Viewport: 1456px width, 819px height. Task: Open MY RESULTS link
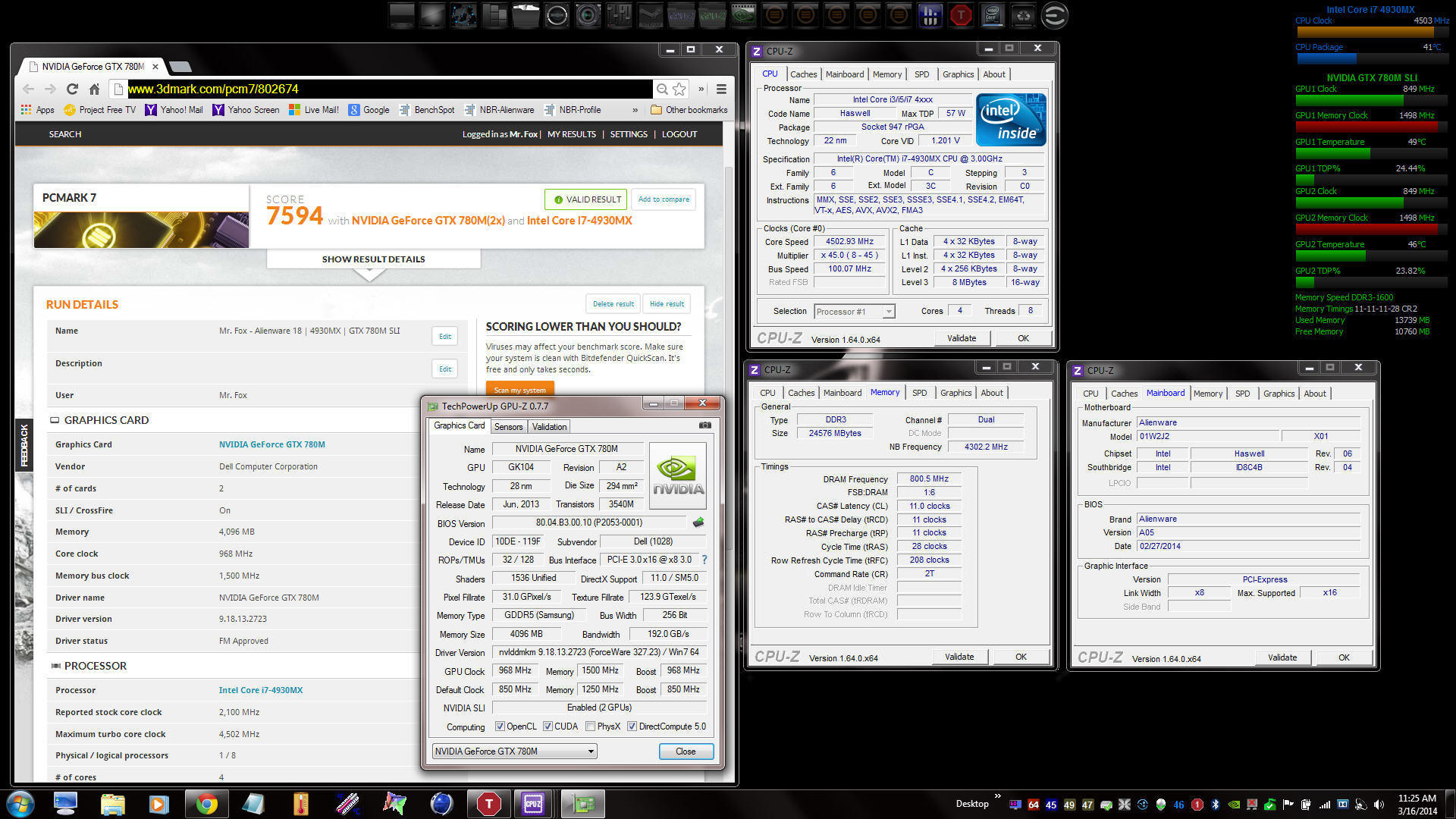point(572,134)
